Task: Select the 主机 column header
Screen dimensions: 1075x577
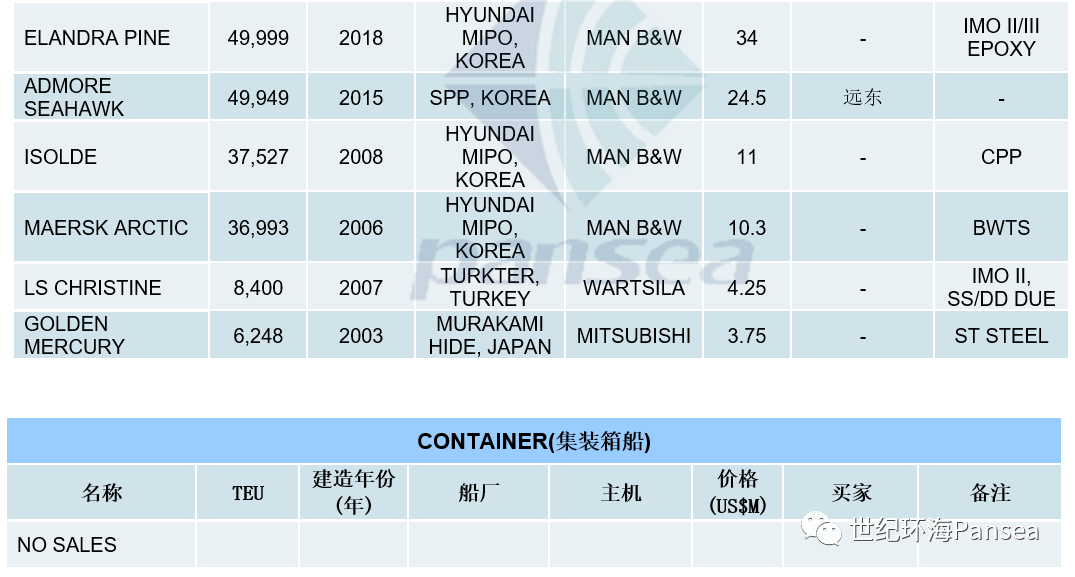Action: (620, 492)
